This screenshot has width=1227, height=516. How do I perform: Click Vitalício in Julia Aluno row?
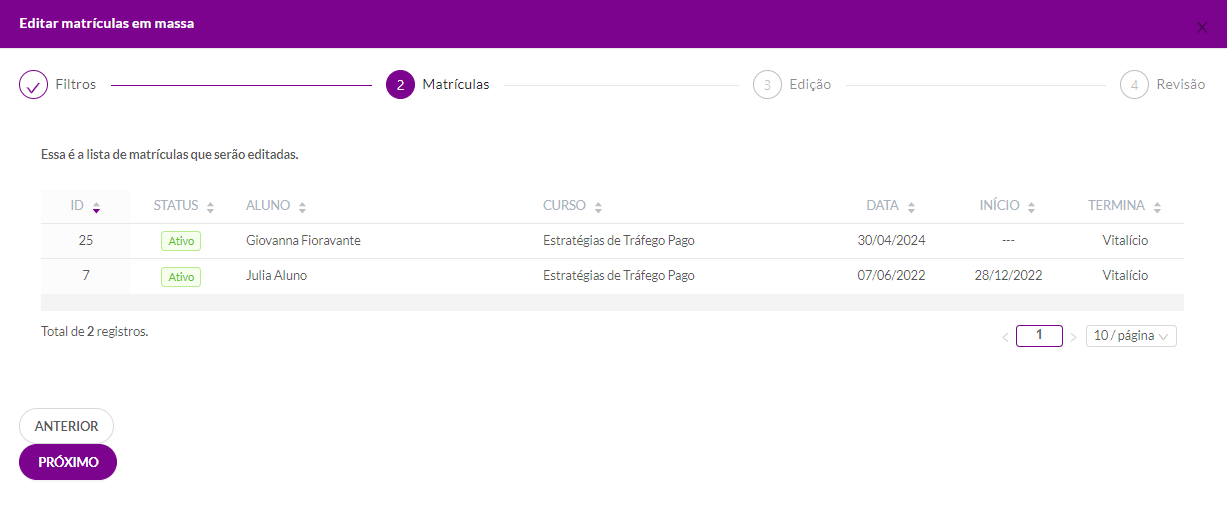pos(1126,276)
